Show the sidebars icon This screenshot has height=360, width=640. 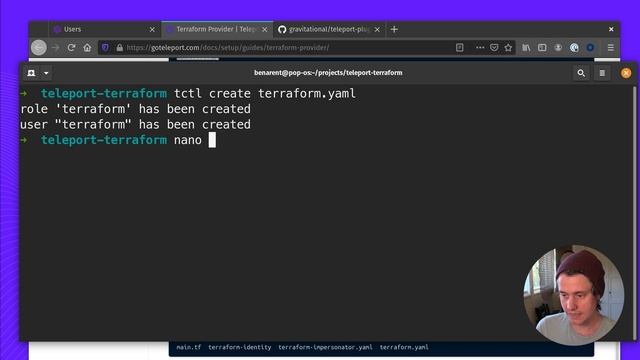(542, 48)
